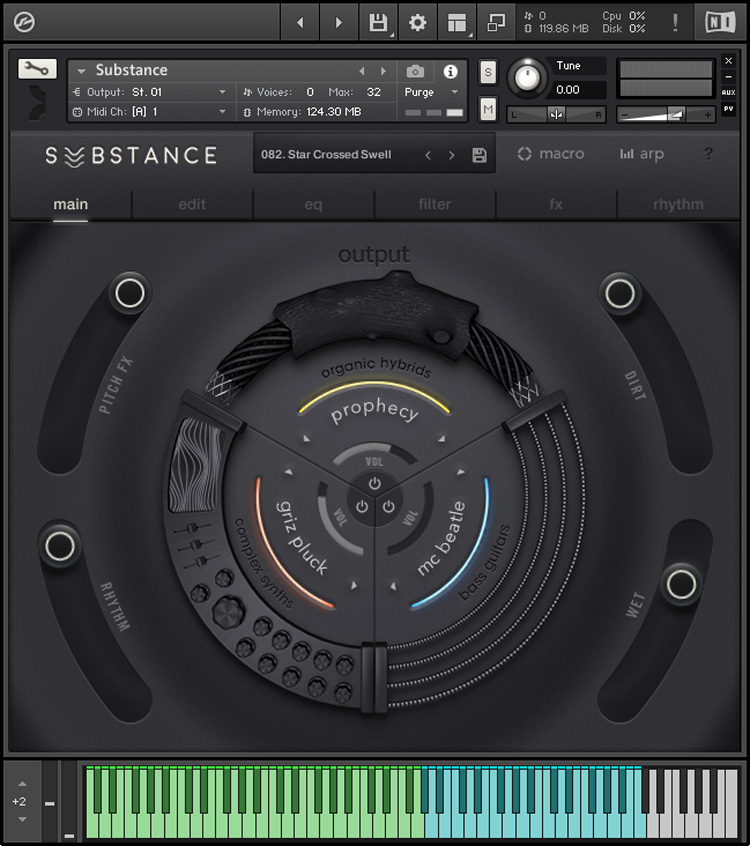Switch to the main tab
The height and width of the screenshot is (846, 750).
70,204
